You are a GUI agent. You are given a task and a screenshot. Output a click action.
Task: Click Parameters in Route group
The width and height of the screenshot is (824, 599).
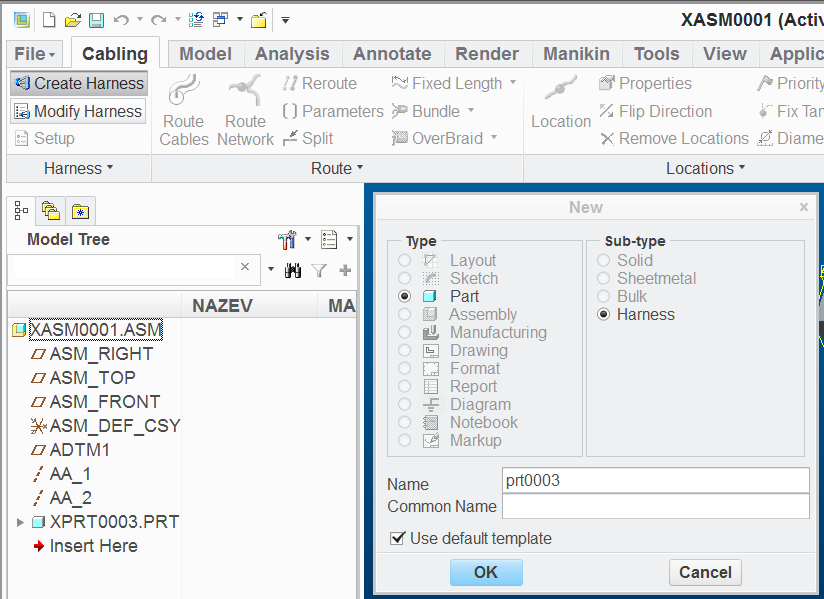[x=333, y=111]
